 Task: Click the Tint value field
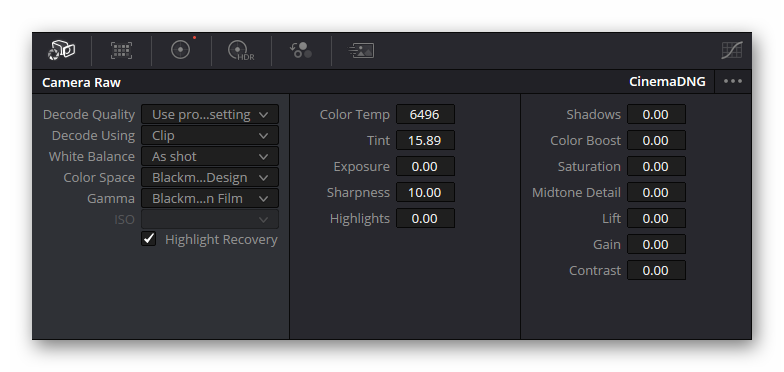[426, 140]
